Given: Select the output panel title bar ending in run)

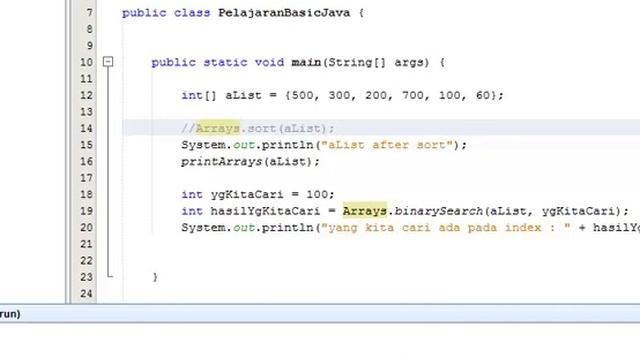Looking at the screenshot, I should (x=320, y=314).
